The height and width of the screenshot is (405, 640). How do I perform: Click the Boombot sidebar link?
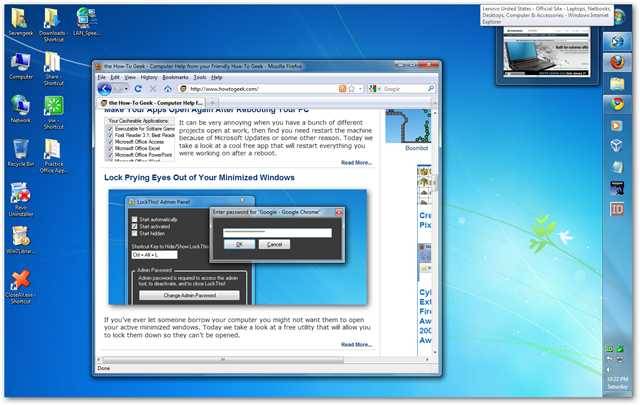click(x=416, y=148)
